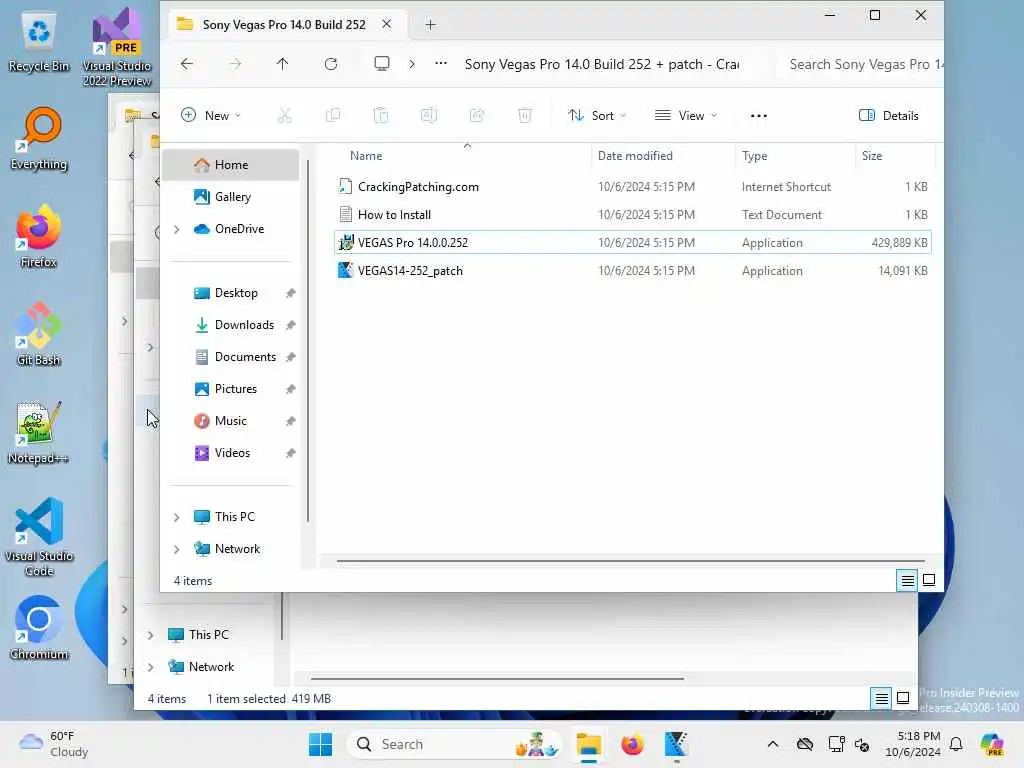This screenshot has height=768, width=1024.
Task: Expand Network in back window sidebar
Action: click(150, 667)
